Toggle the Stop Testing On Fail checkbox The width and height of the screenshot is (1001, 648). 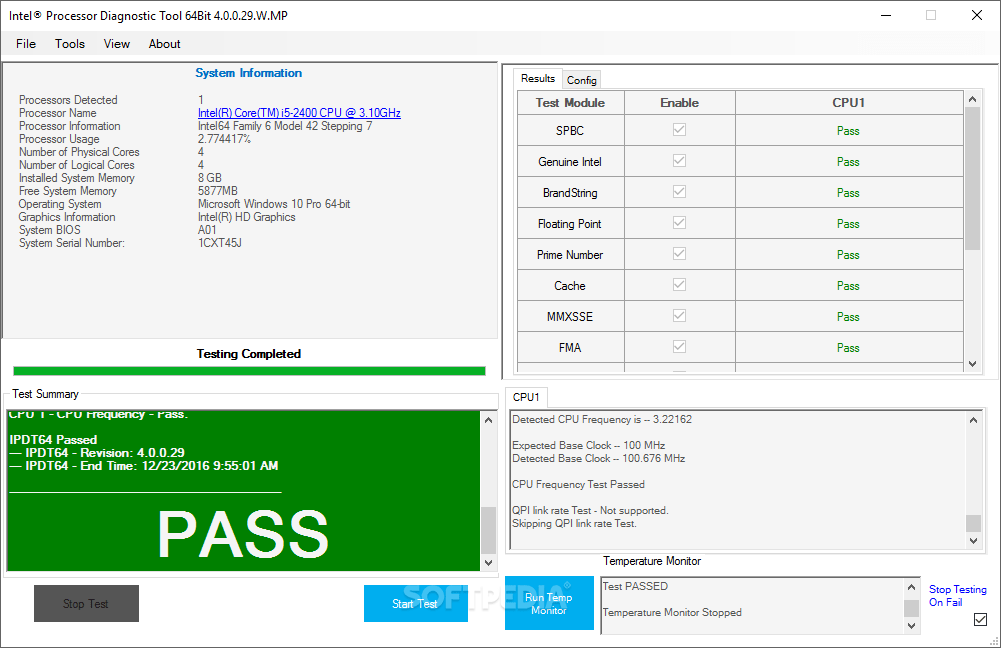(x=981, y=619)
